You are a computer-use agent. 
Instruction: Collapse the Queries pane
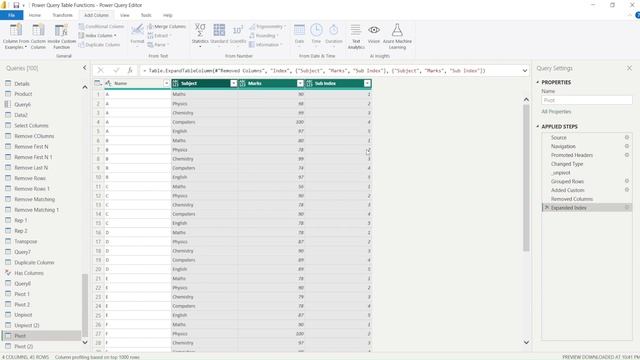pos(84,68)
